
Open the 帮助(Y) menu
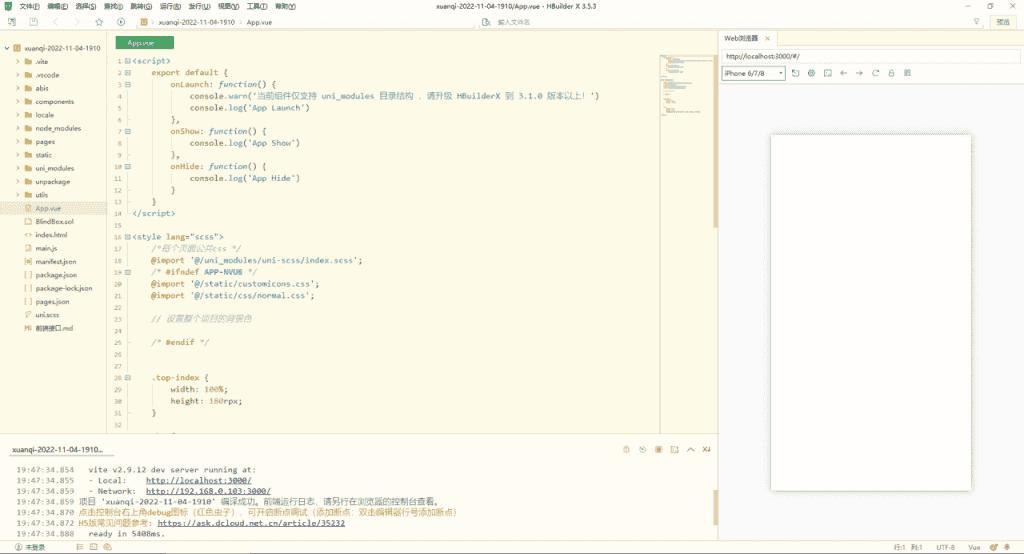[285, 7]
